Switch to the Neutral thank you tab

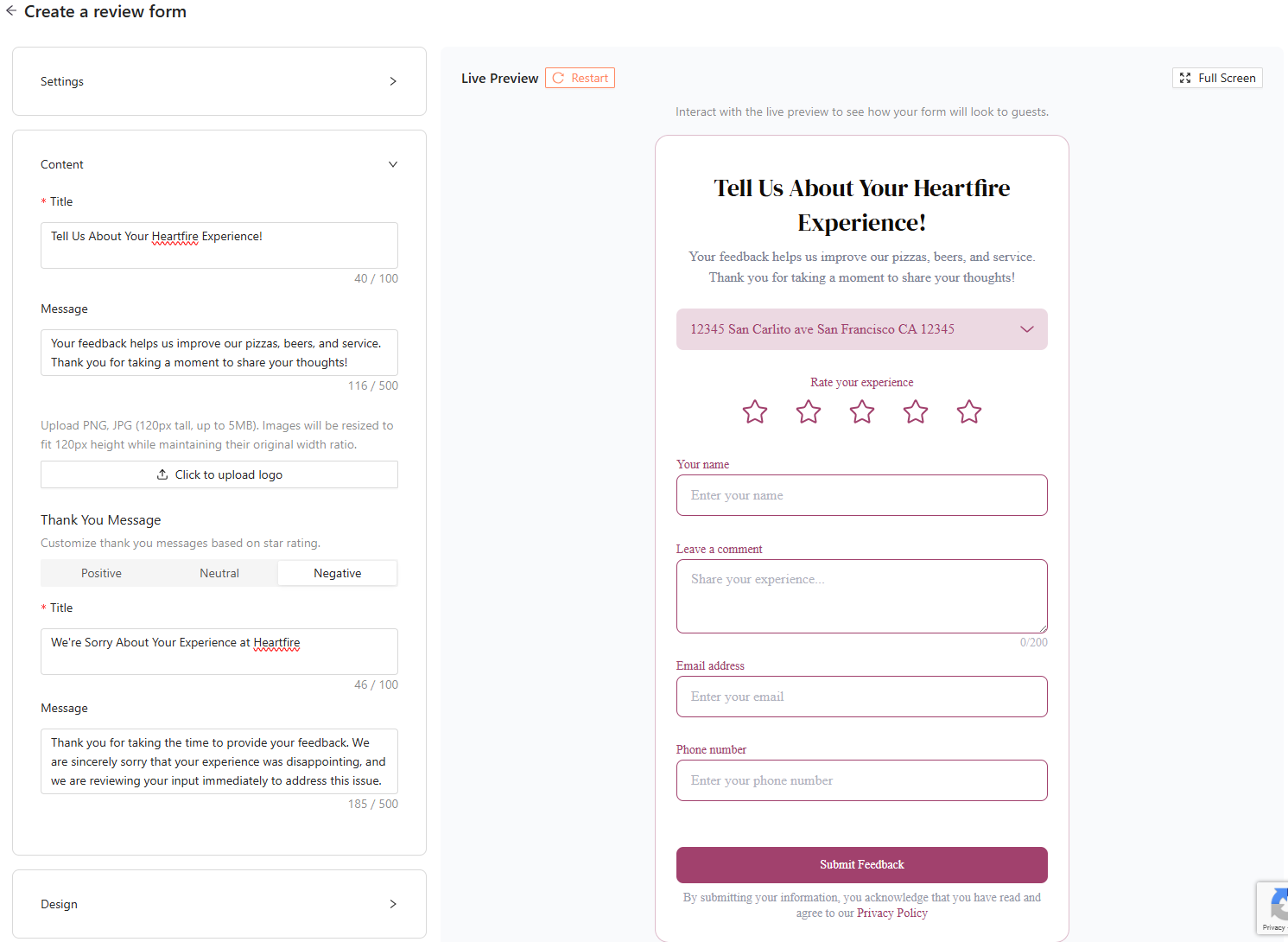pyautogui.click(x=219, y=573)
